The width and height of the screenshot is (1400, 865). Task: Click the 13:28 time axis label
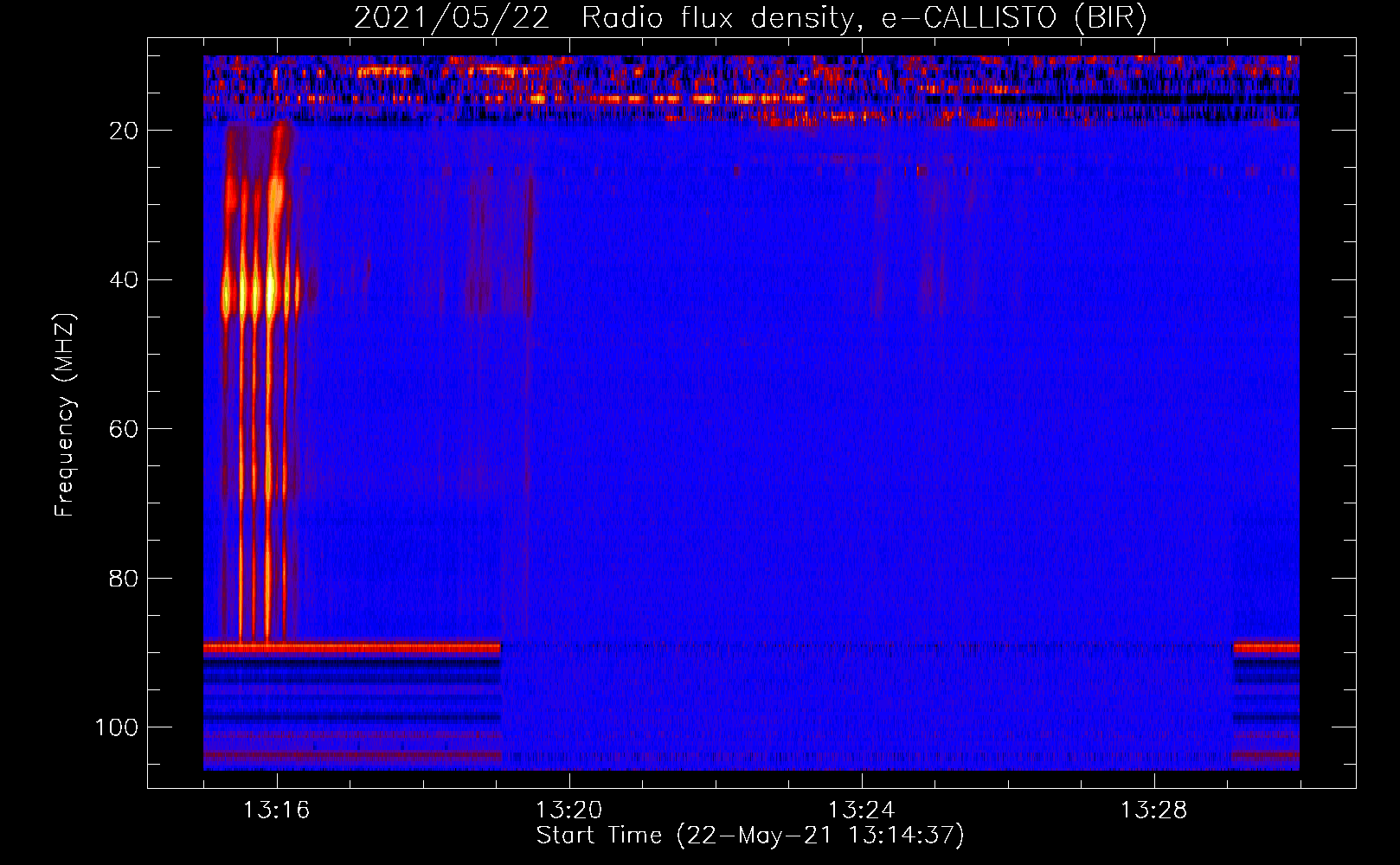click(x=1153, y=811)
